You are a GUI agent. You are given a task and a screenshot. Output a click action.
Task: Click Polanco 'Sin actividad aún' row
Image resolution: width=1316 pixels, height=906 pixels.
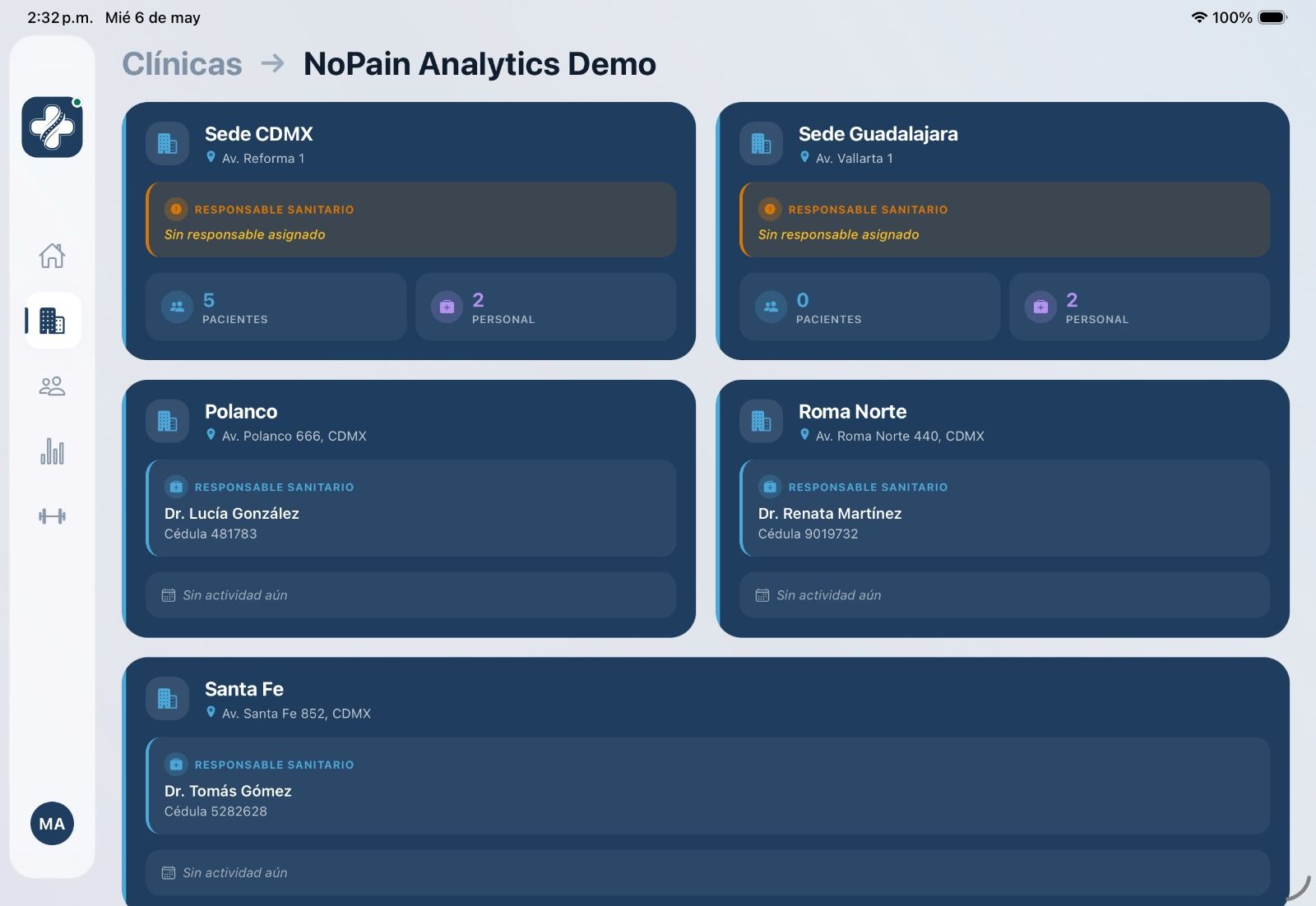coord(411,595)
